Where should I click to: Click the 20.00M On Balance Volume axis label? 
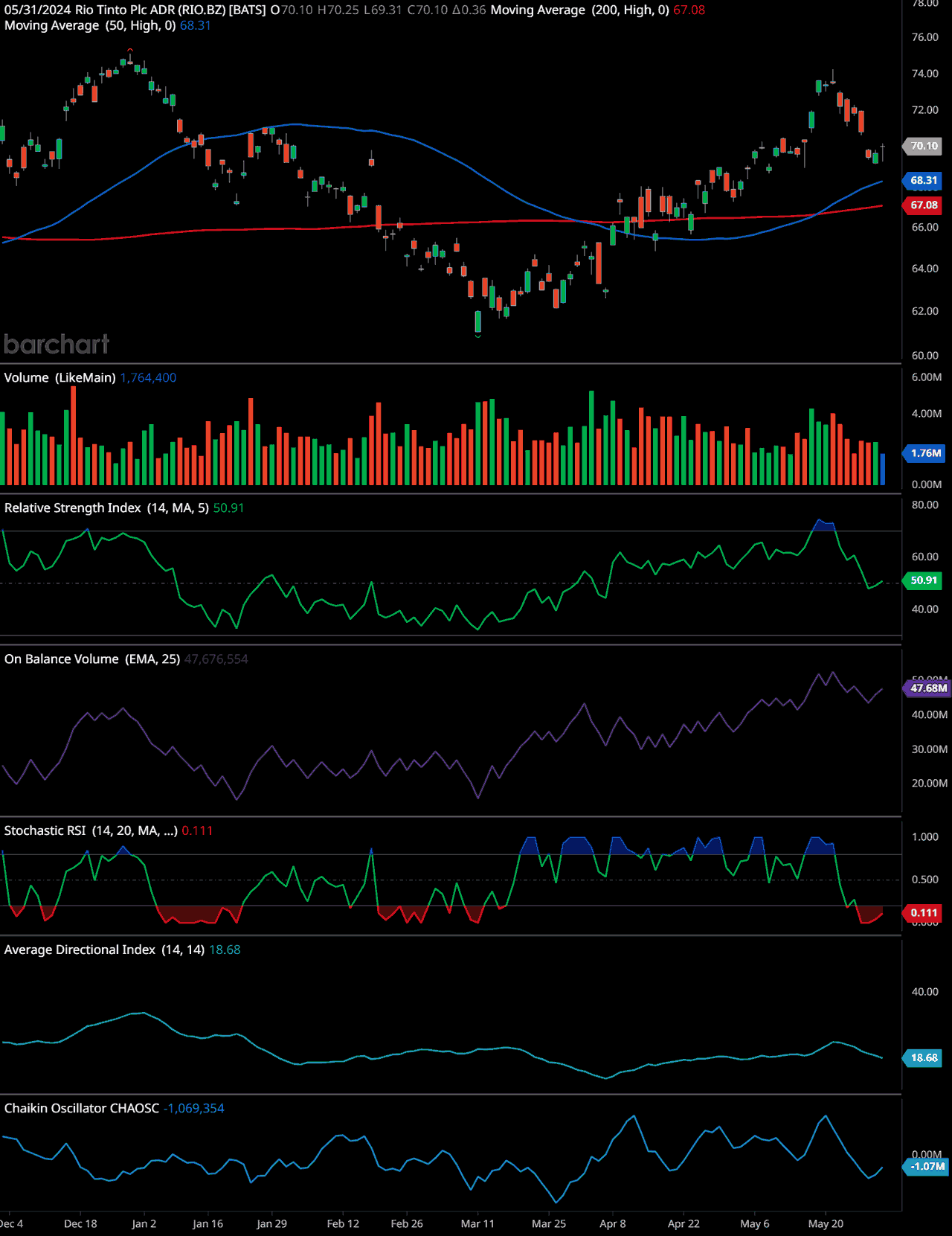click(x=930, y=784)
